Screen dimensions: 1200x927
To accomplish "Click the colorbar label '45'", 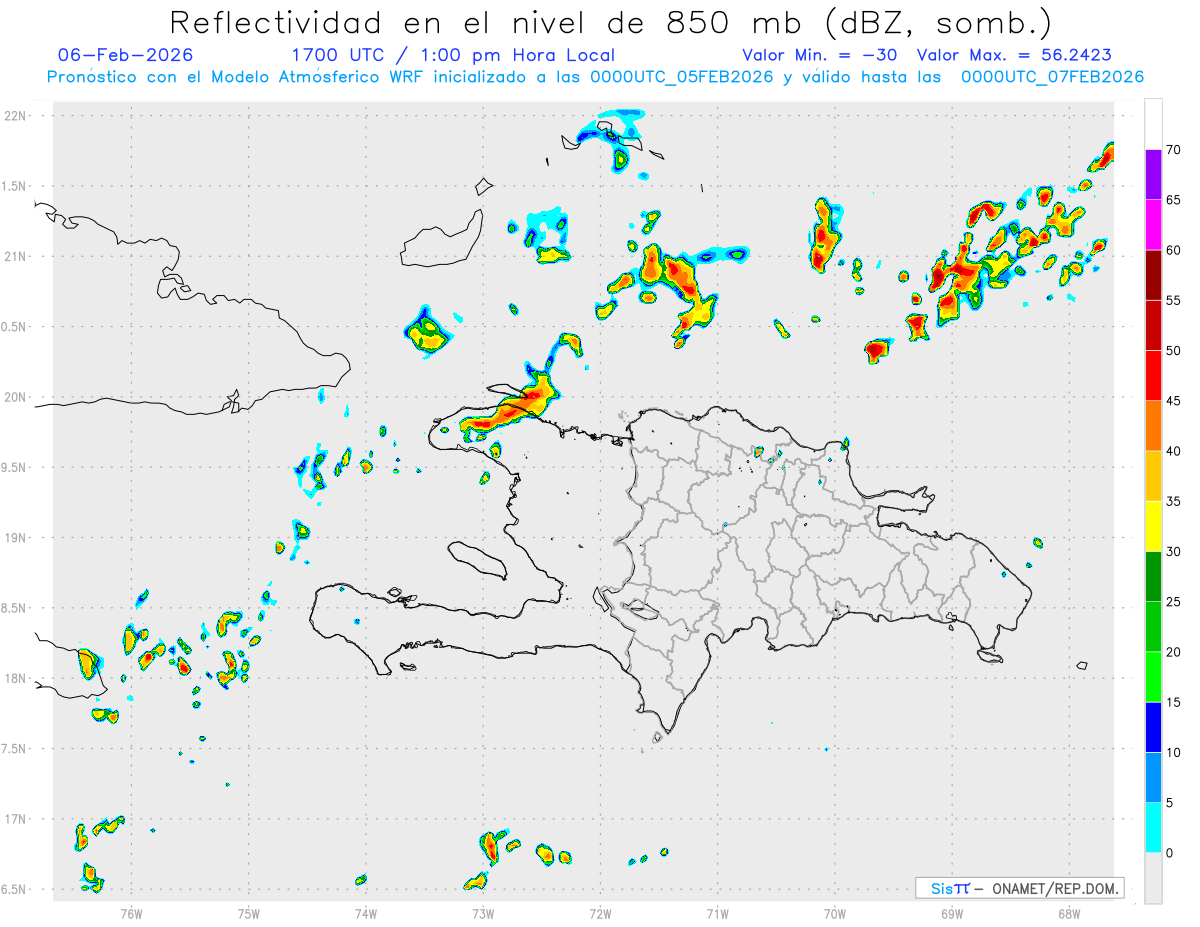I will pyautogui.click(x=1173, y=401).
